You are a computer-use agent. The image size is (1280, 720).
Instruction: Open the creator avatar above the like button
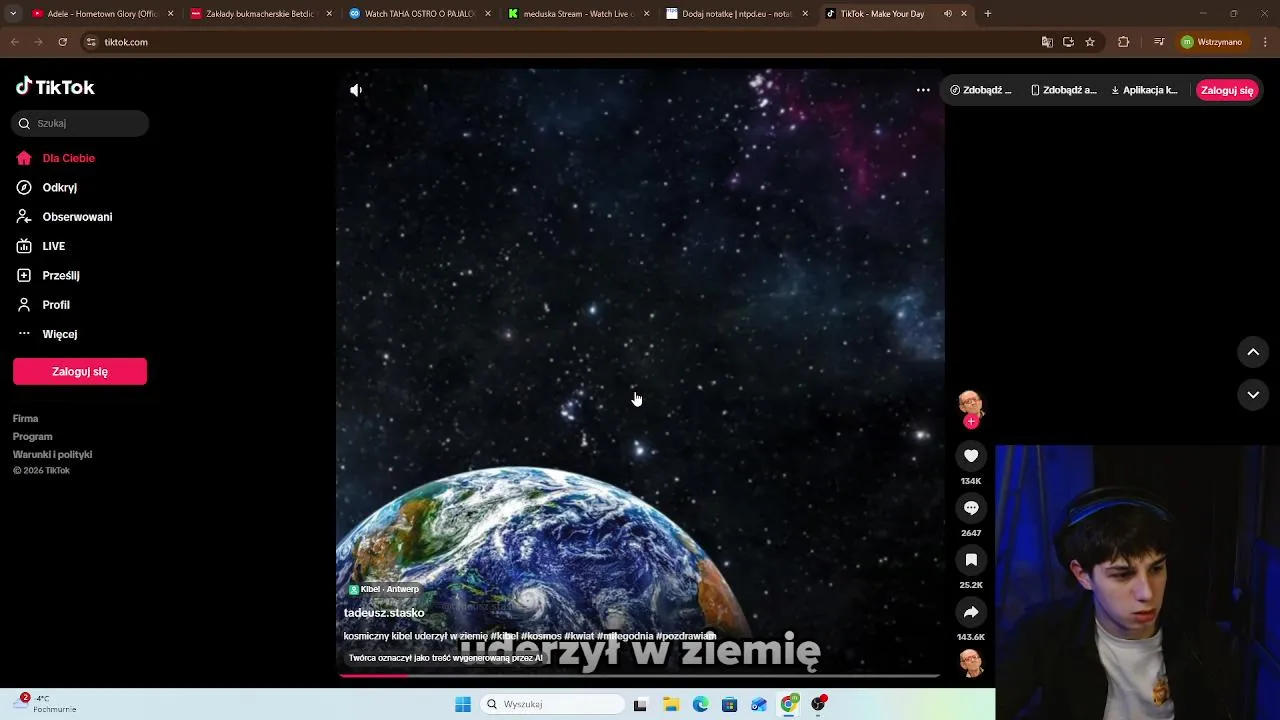pos(971,403)
